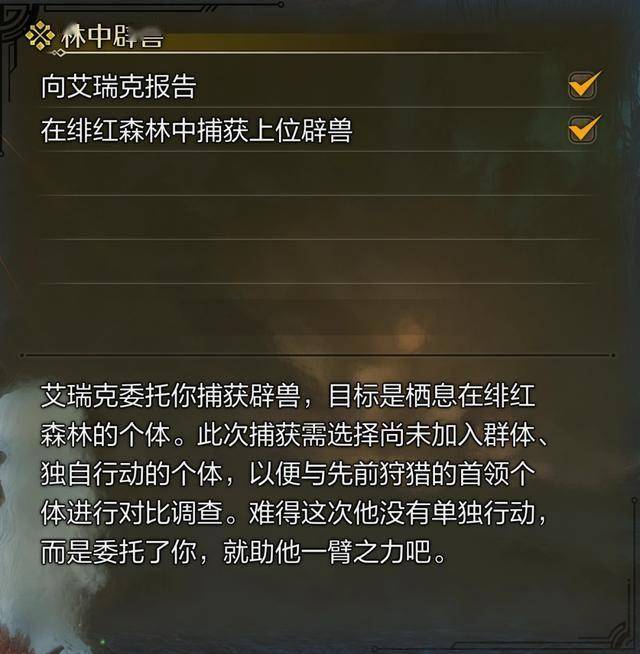Screen dimensions: 640x654
Task: Click the divider line above the description
Action: pos(317,355)
